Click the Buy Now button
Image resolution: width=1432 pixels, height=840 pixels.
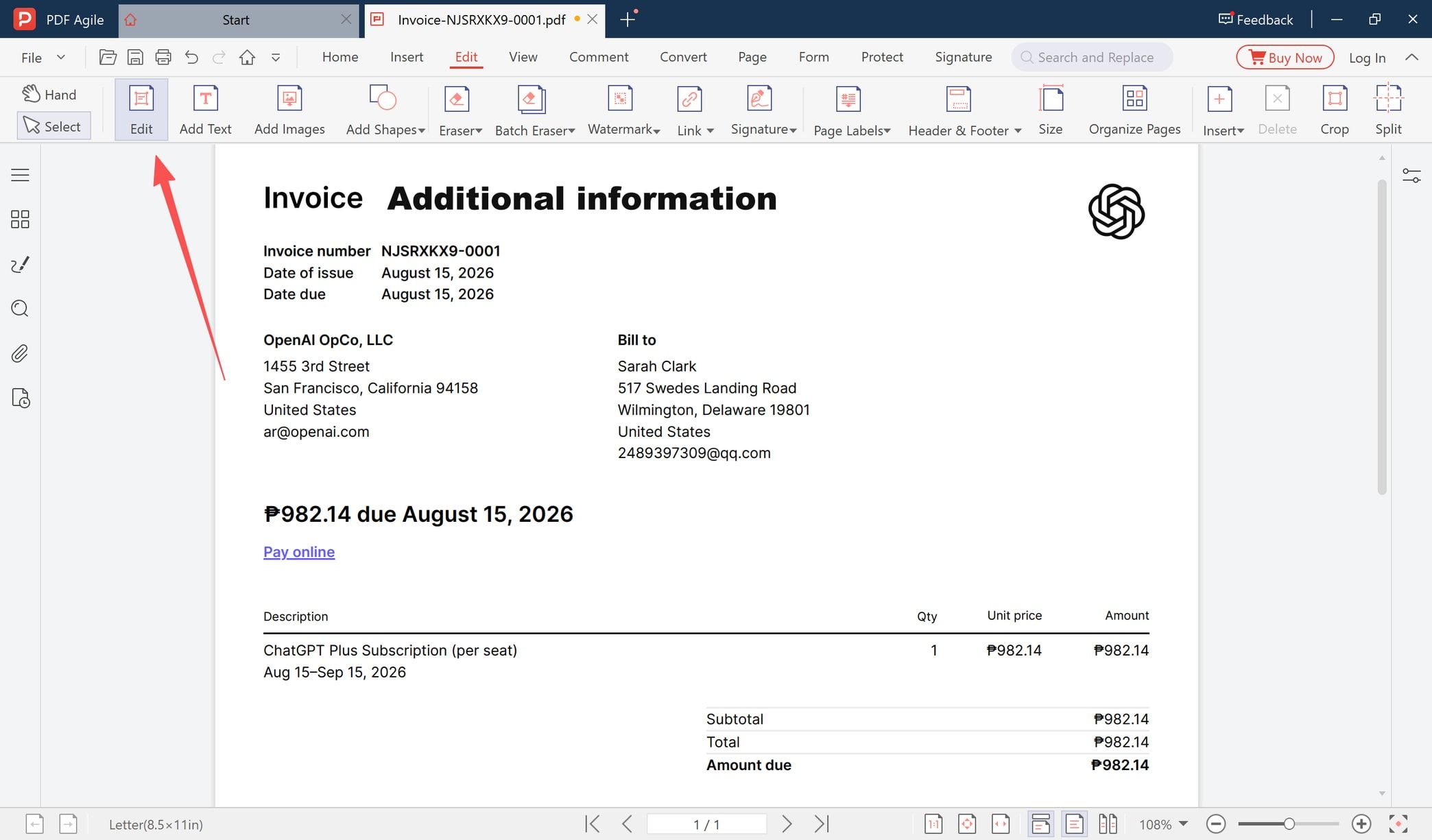[1285, 57]
